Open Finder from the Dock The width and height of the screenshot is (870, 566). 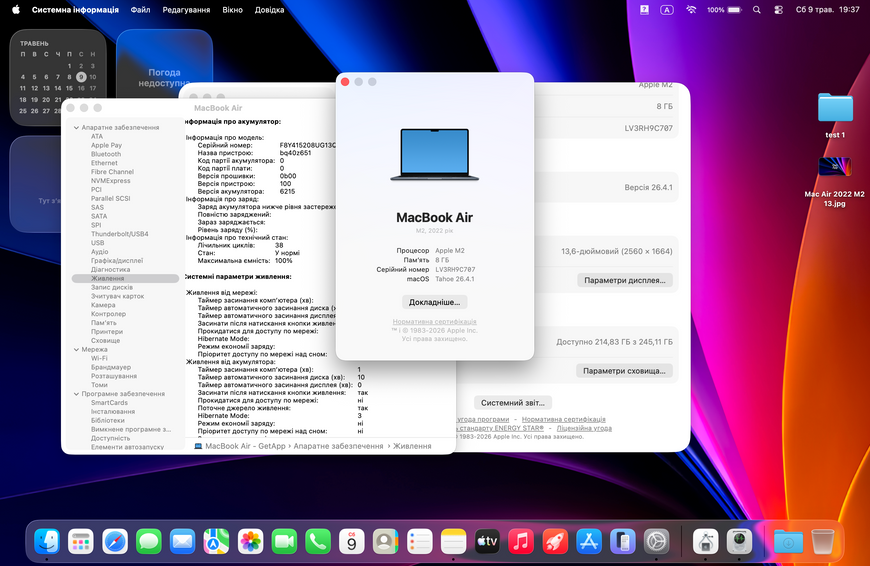click(x=47, y=541)
